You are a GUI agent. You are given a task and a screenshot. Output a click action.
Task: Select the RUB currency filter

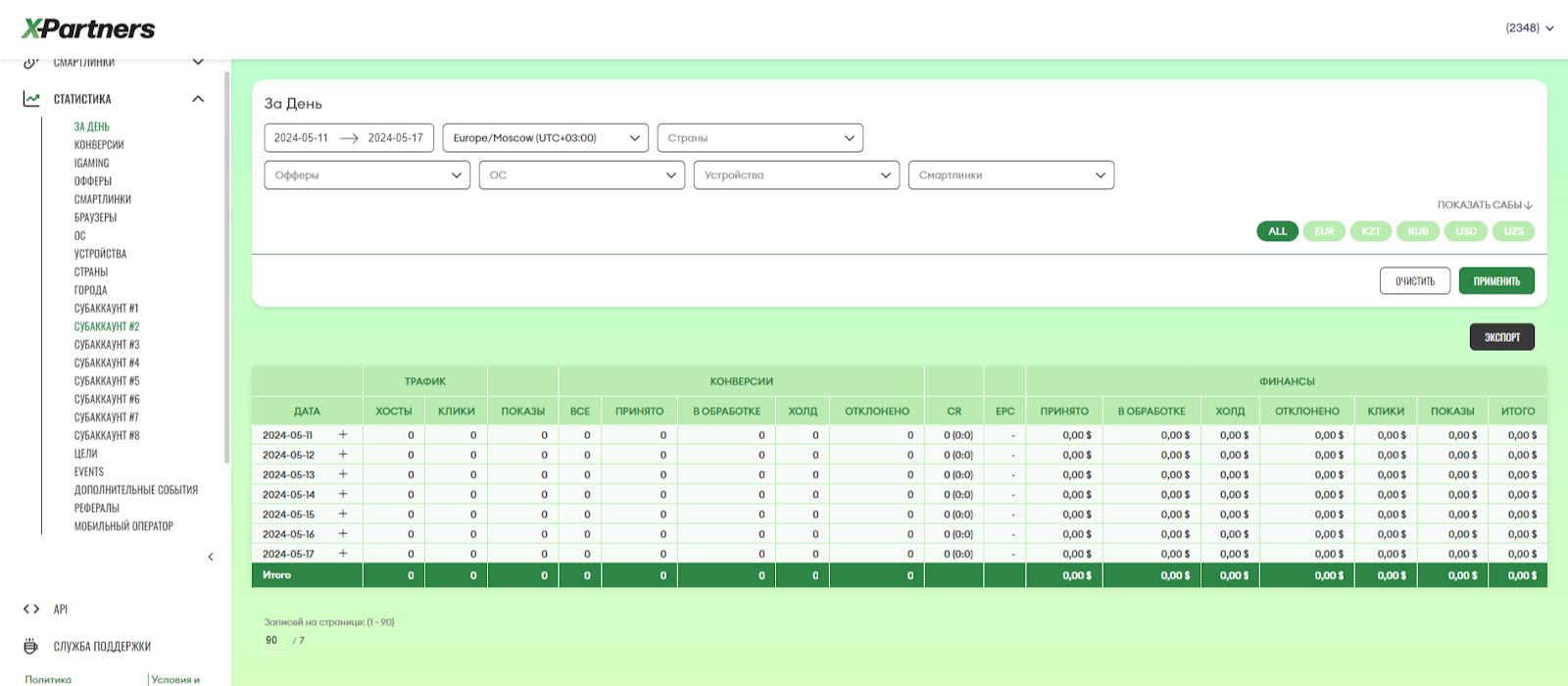tap(1418, 231)
